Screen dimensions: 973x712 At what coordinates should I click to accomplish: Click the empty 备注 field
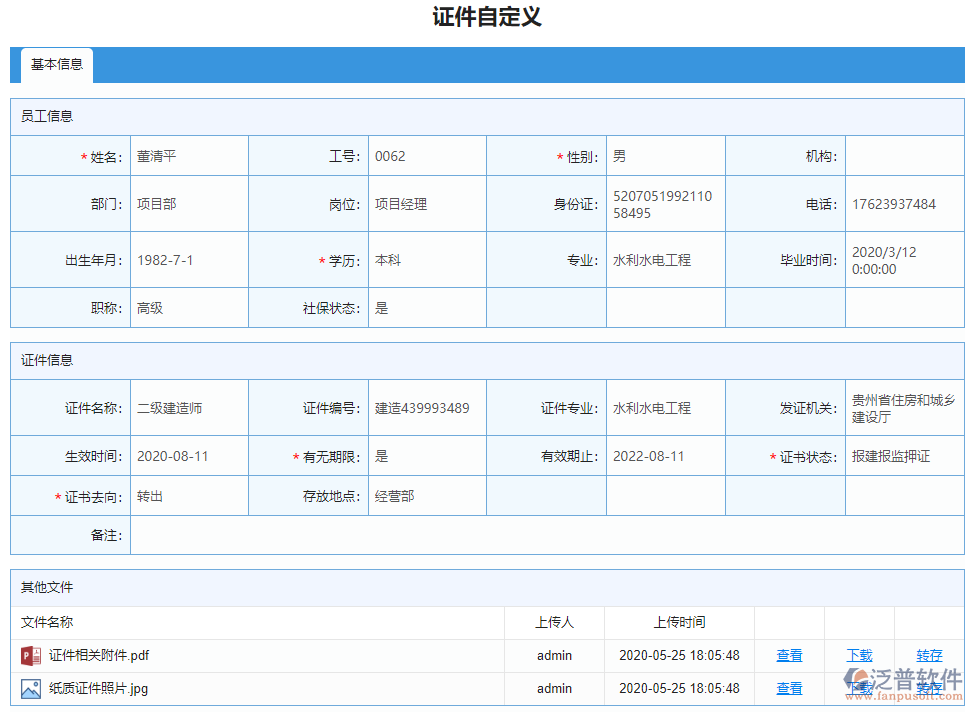click(546, 535)
